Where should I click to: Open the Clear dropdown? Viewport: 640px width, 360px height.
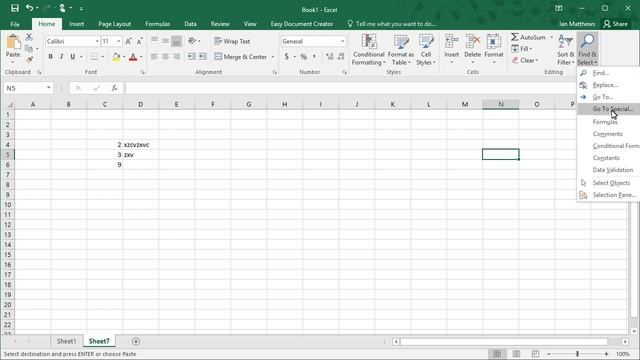point(525,60)
